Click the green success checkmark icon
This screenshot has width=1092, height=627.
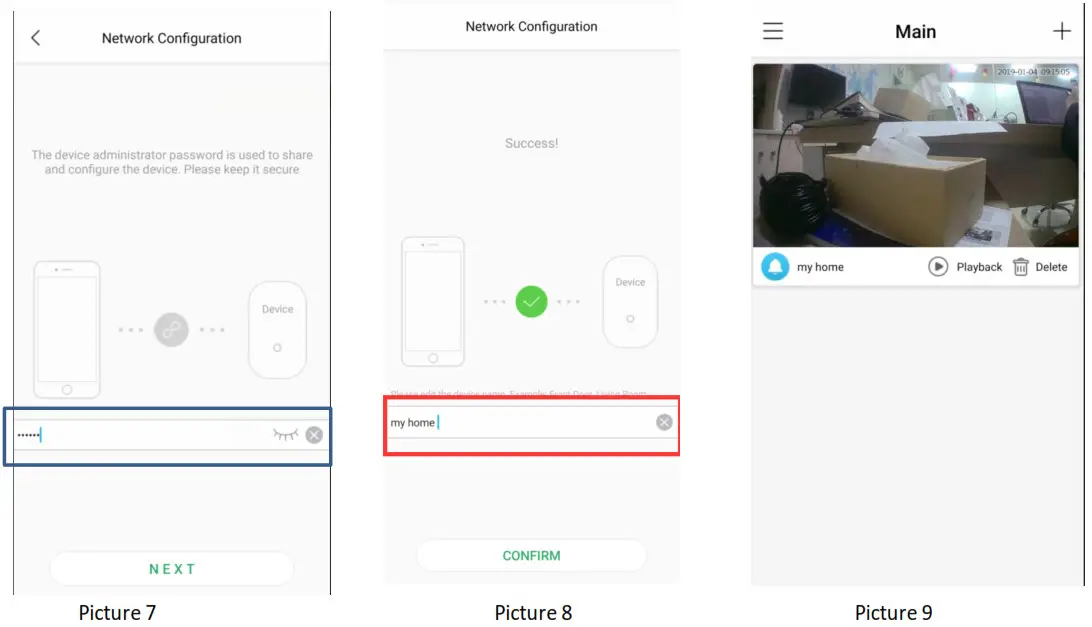coord(531,302)
